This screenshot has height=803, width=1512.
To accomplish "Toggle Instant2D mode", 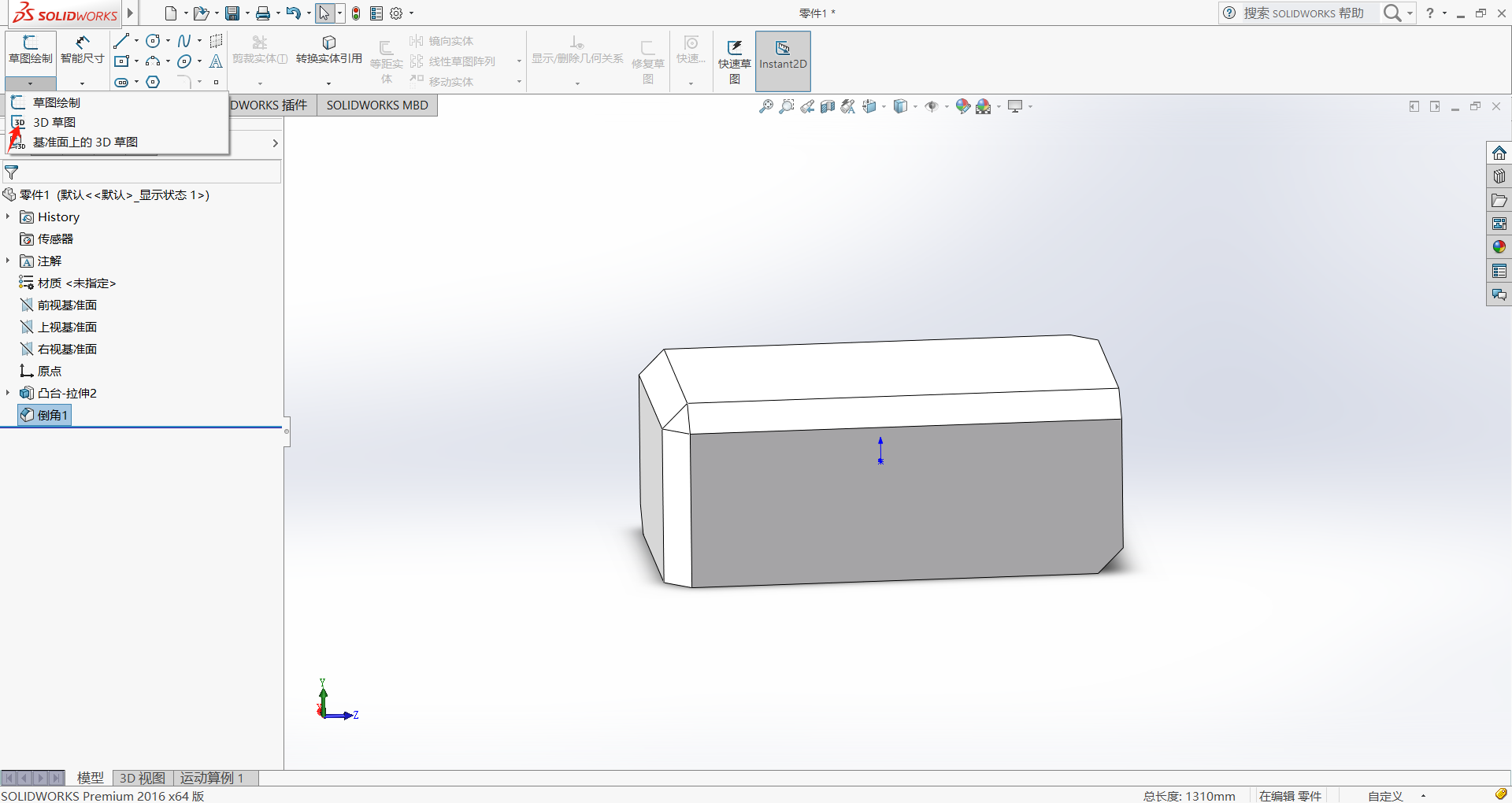I will [783, 55].
